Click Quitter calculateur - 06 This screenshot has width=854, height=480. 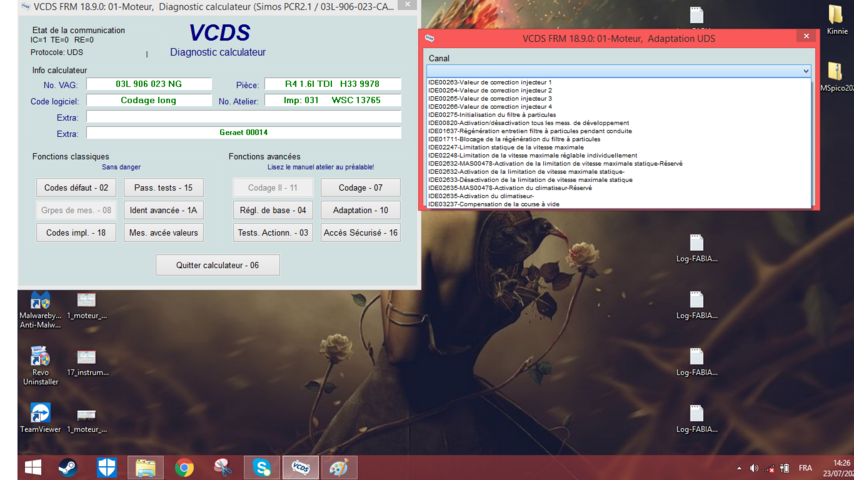(x=217, y=265)
